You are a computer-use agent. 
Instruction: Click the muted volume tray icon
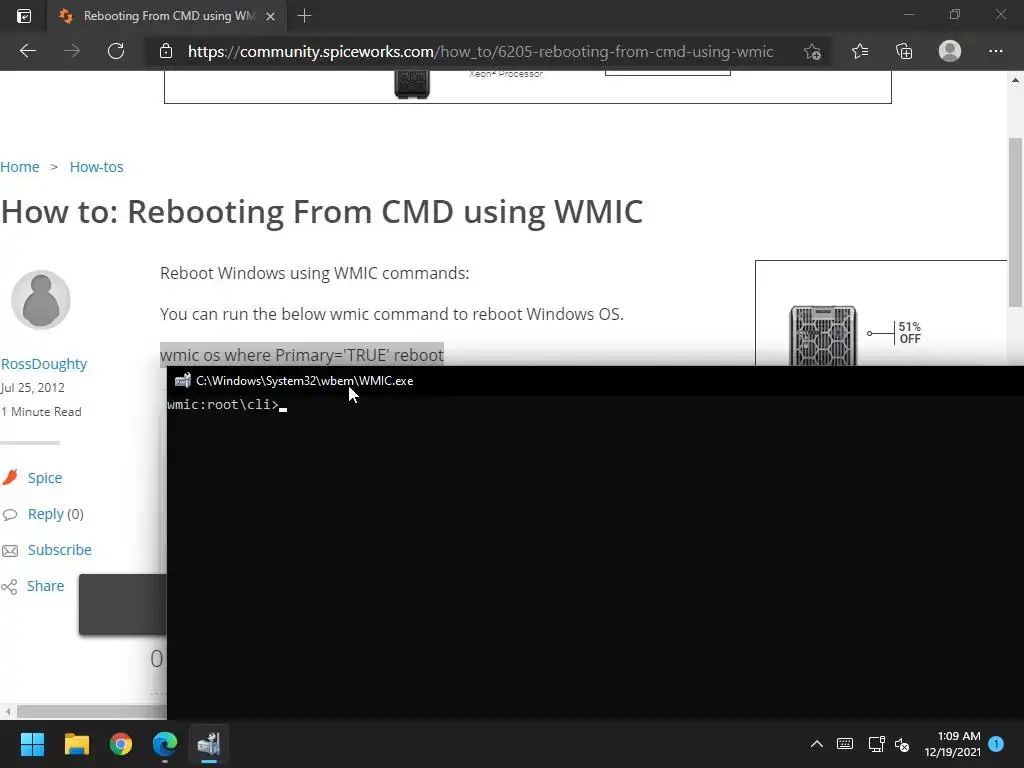[x=903, y=744]
